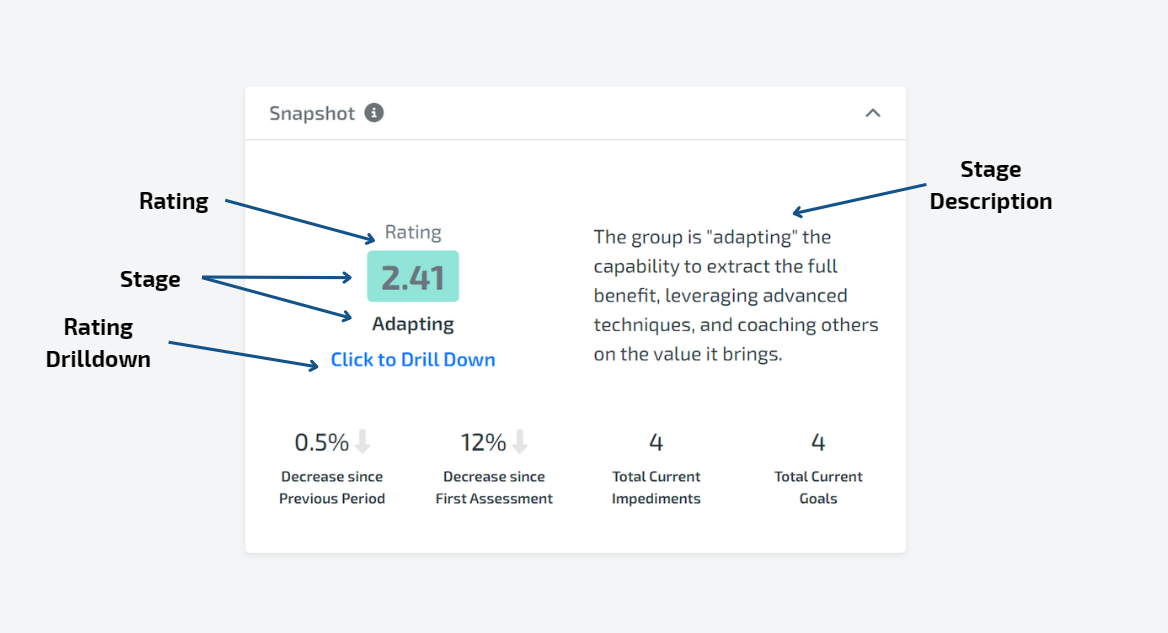Click the Stage Description annotation text
The image size is (1168, 633).
point(991,185)
